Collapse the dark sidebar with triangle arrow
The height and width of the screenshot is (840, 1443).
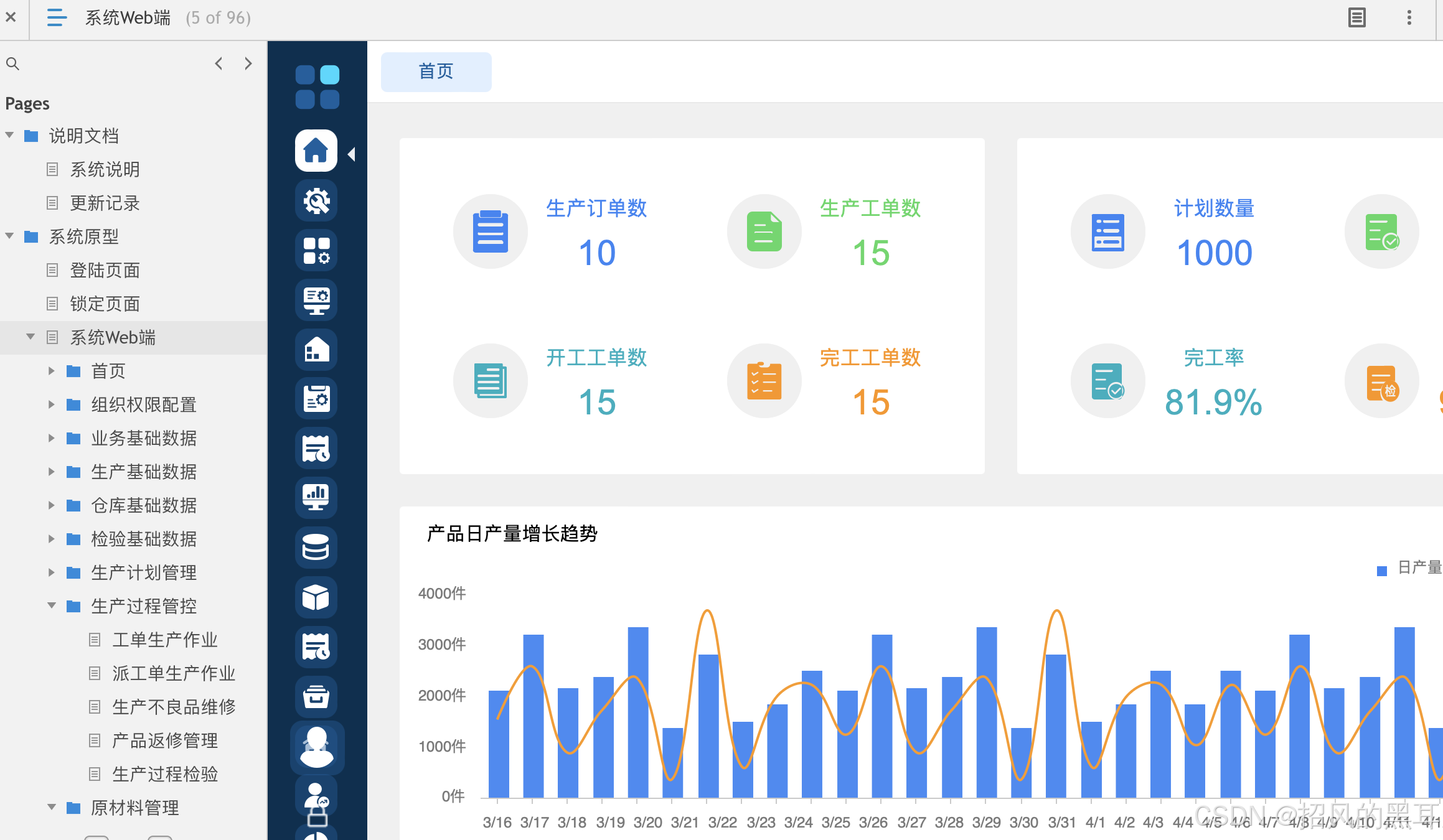pyautogui.click(x=352, y=154)
